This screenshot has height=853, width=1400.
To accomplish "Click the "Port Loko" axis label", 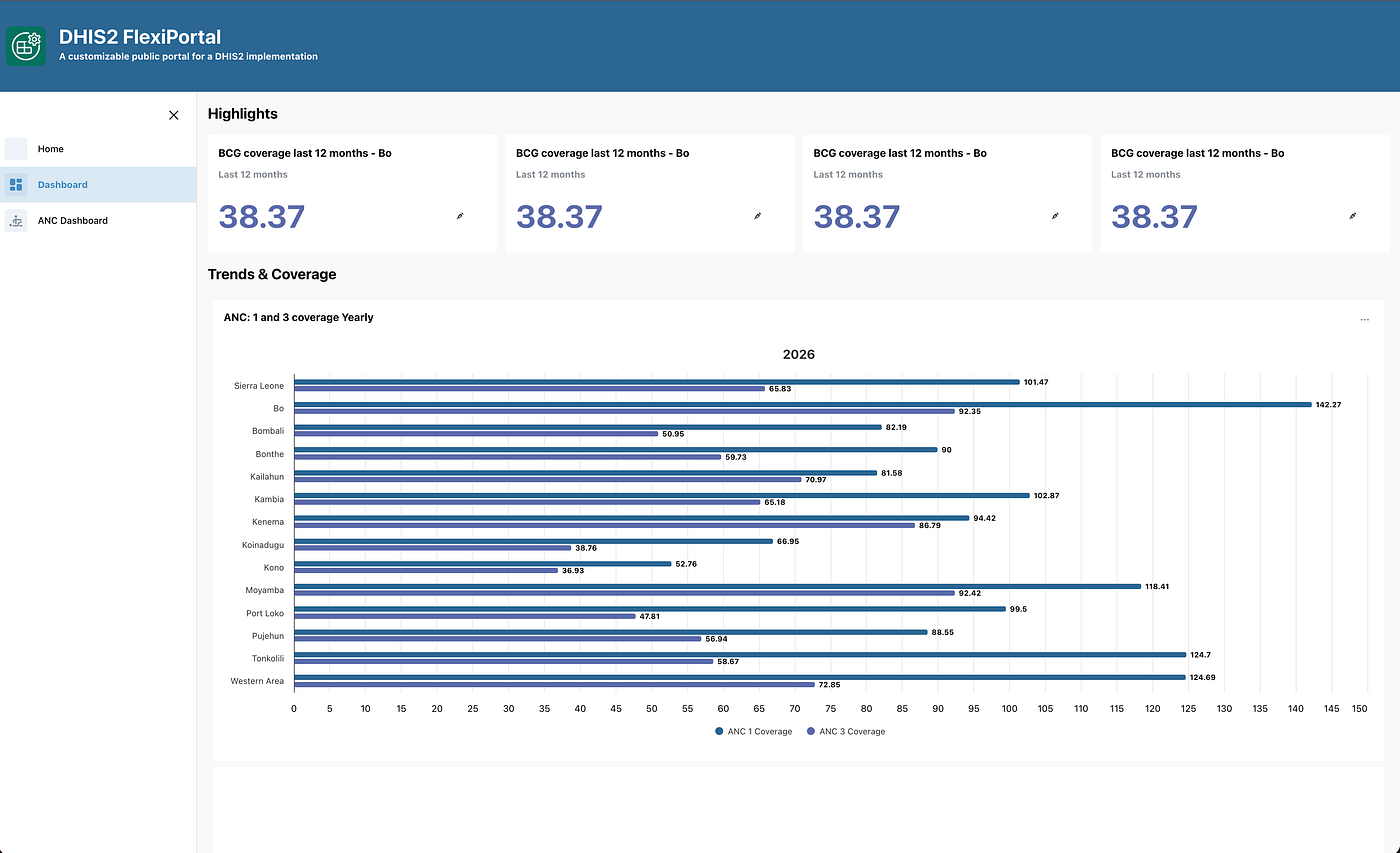I will click(265, 613).
